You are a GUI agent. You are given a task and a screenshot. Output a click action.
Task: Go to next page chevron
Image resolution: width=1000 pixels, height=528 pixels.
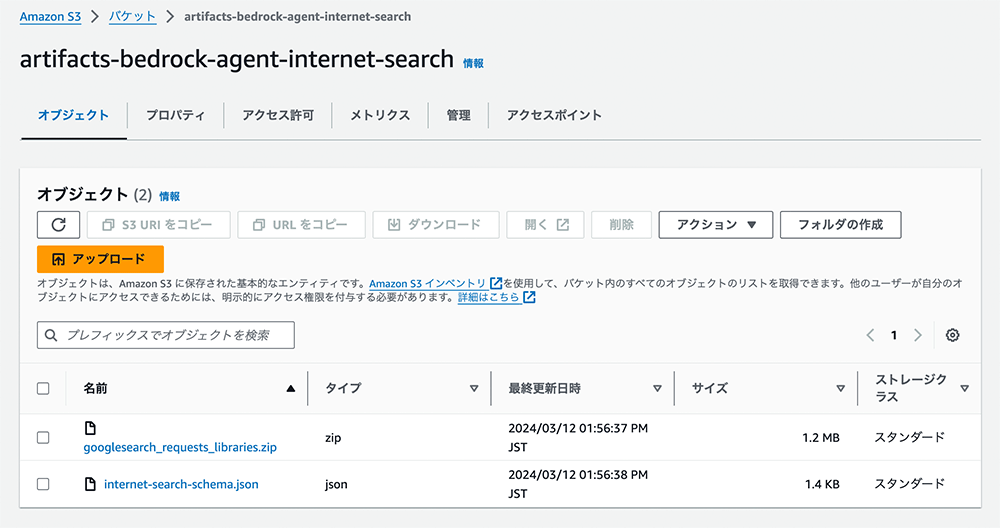pos(918,335)
